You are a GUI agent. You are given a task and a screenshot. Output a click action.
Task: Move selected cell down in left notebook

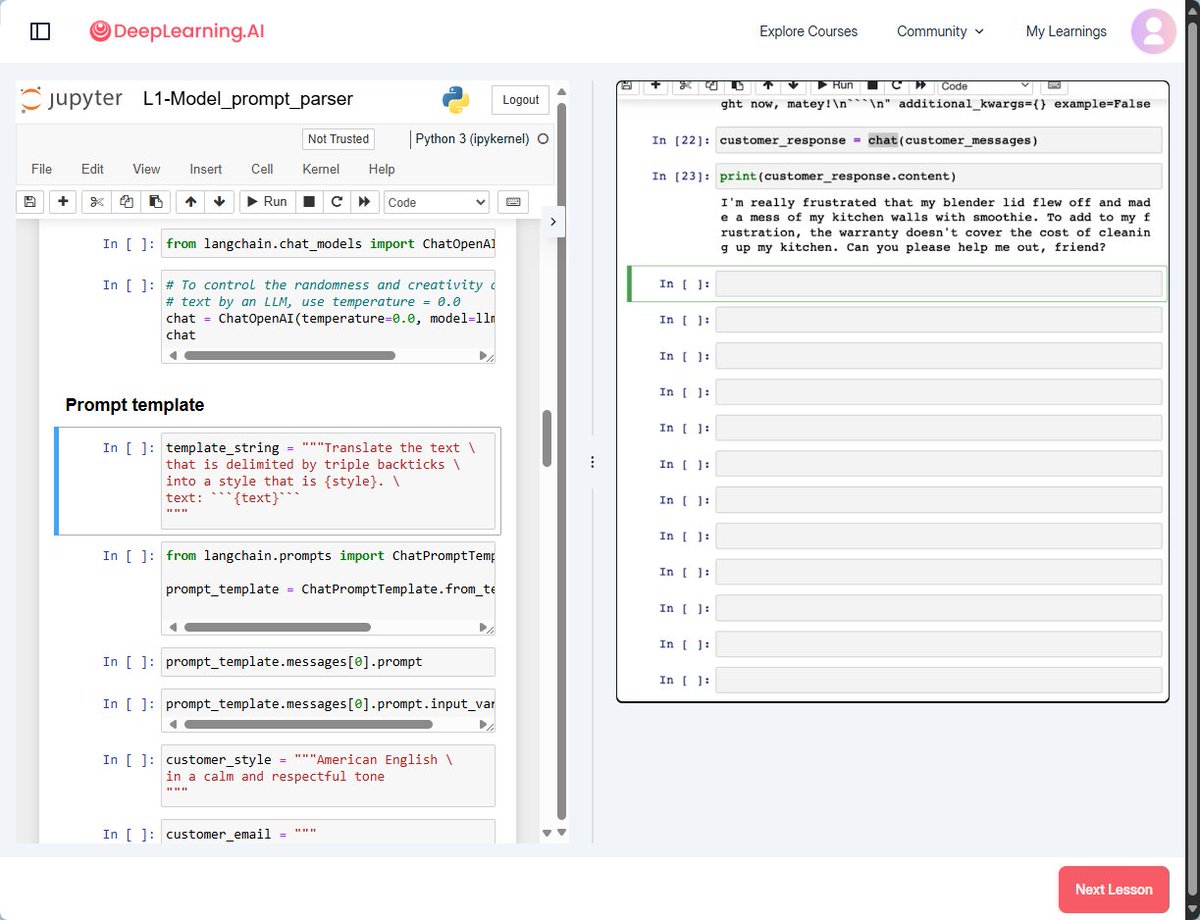pos(220,202)
